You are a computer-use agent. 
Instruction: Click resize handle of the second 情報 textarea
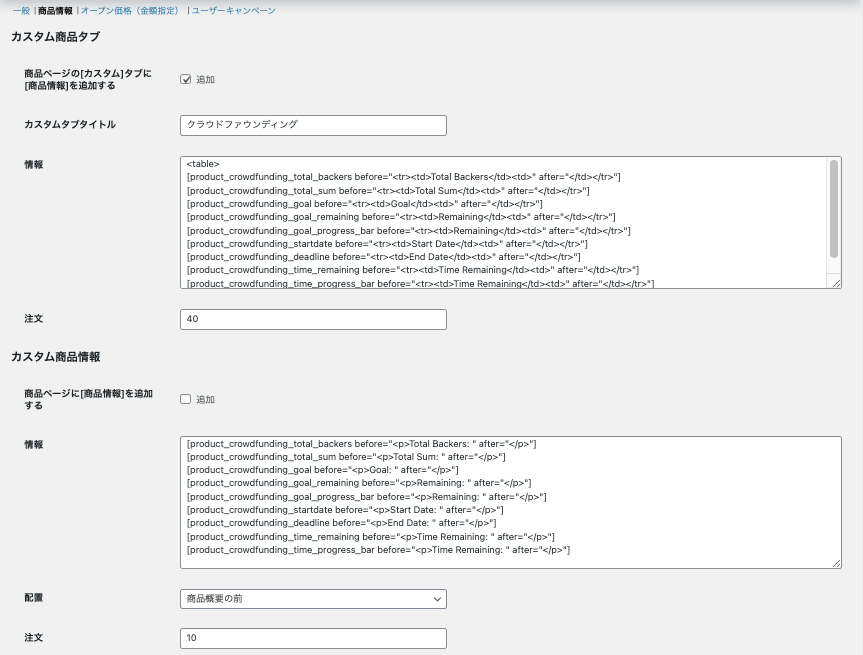point(836,563)
